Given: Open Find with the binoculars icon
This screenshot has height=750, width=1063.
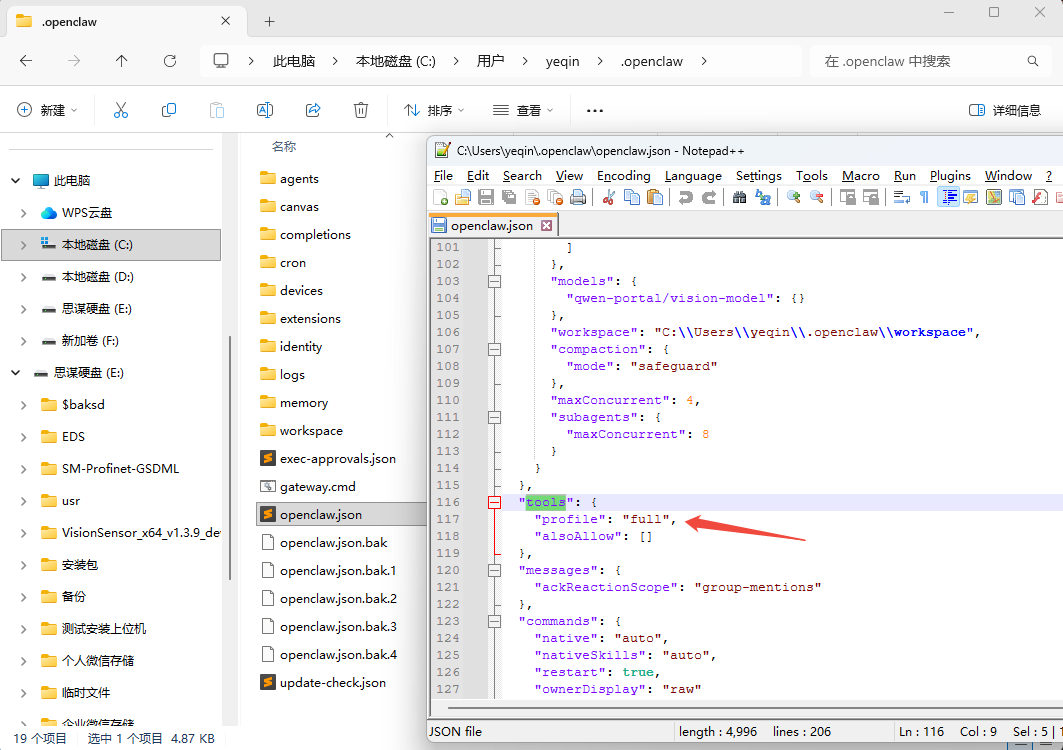Looking at the screenshot, I should 739,197.
